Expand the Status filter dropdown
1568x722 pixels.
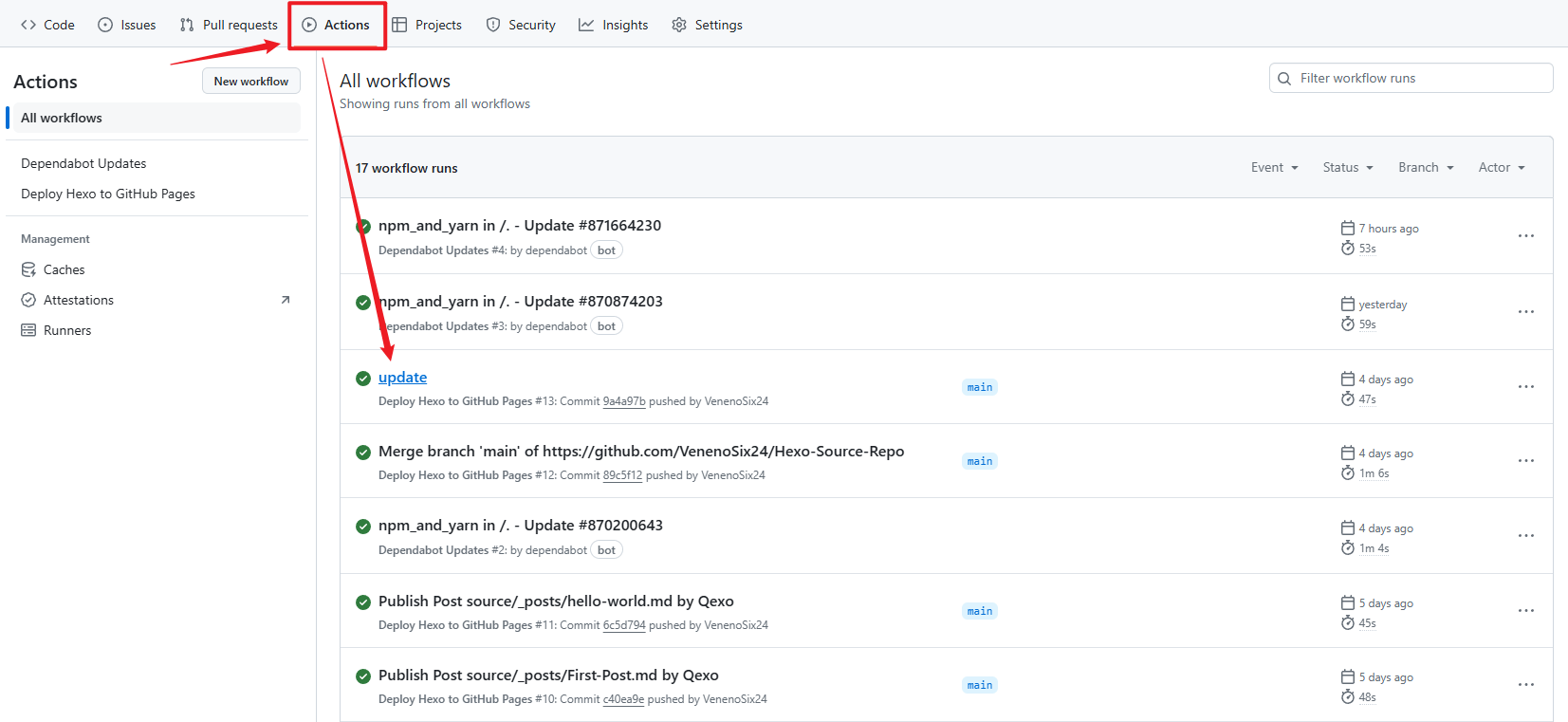tap(1347, 168)
